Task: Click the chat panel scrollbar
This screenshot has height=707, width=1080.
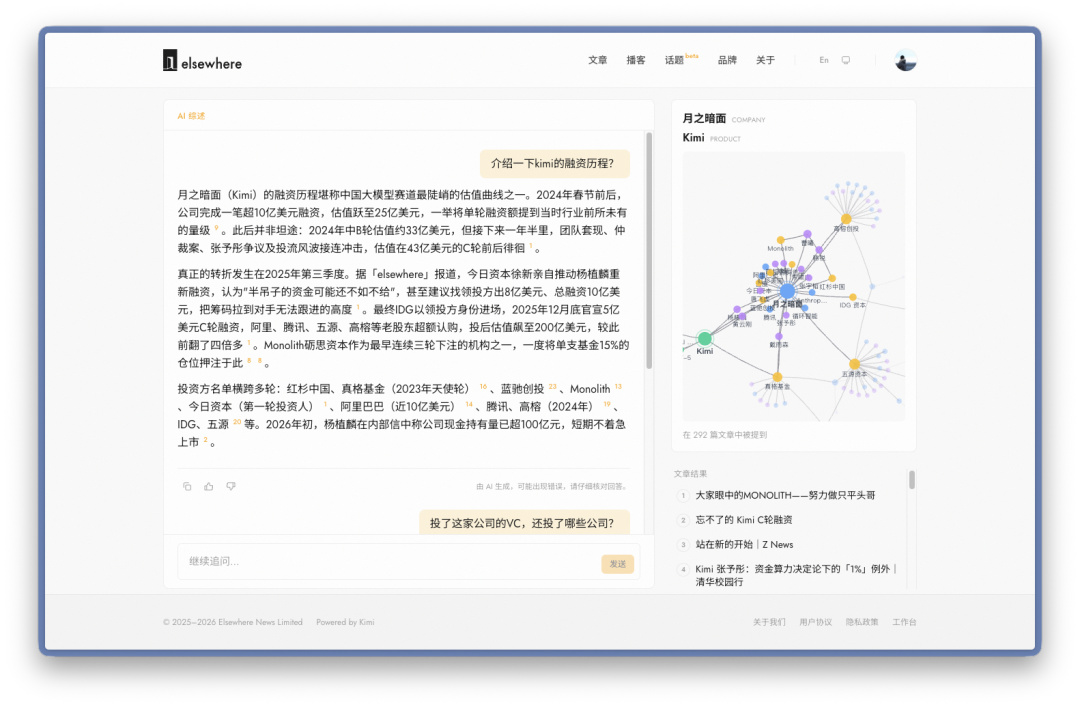Action: 649,251
